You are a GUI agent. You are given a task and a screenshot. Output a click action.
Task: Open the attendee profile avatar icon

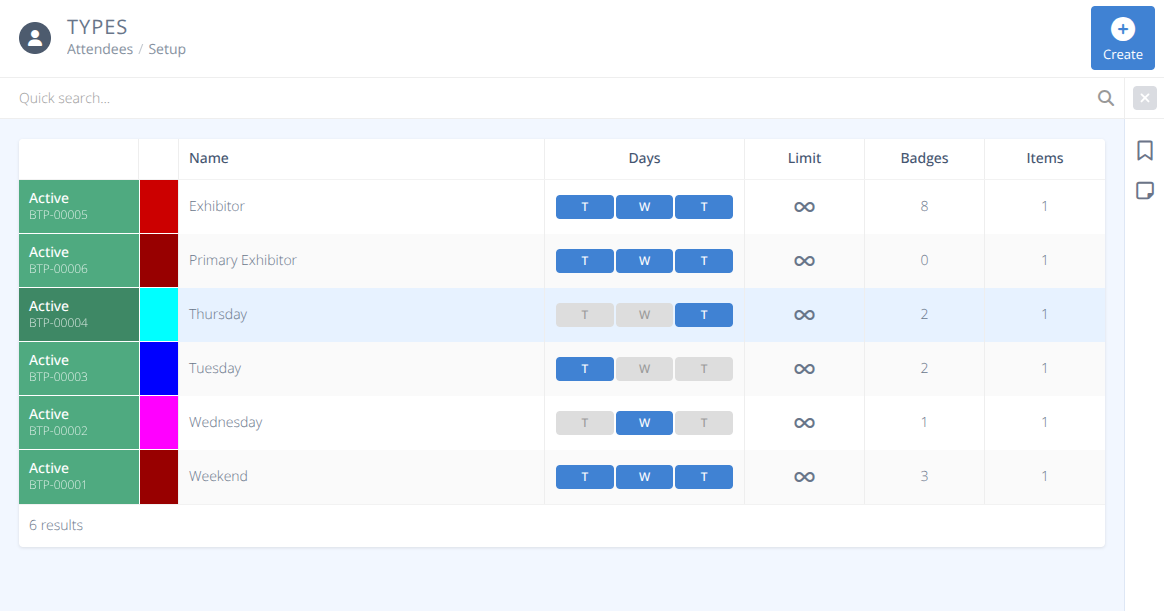35,37
